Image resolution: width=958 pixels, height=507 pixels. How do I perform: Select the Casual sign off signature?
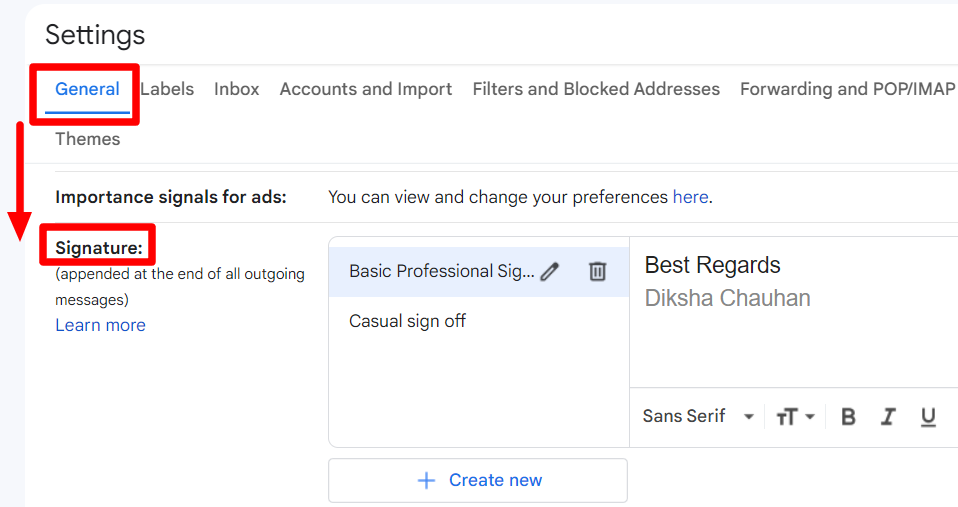click(407, 321)
